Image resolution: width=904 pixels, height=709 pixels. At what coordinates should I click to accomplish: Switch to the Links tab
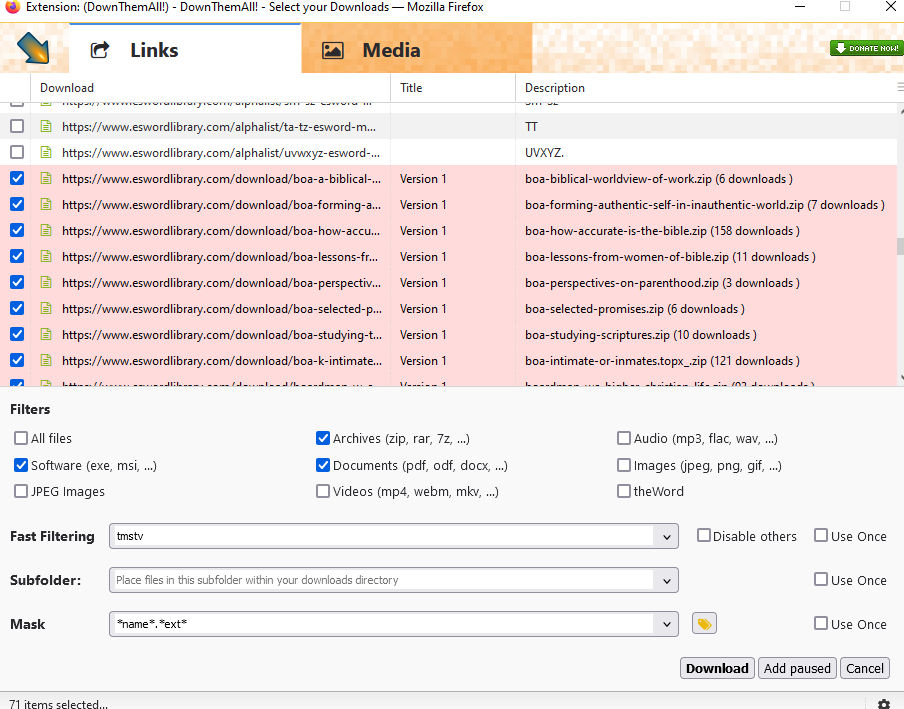point(185,49)
